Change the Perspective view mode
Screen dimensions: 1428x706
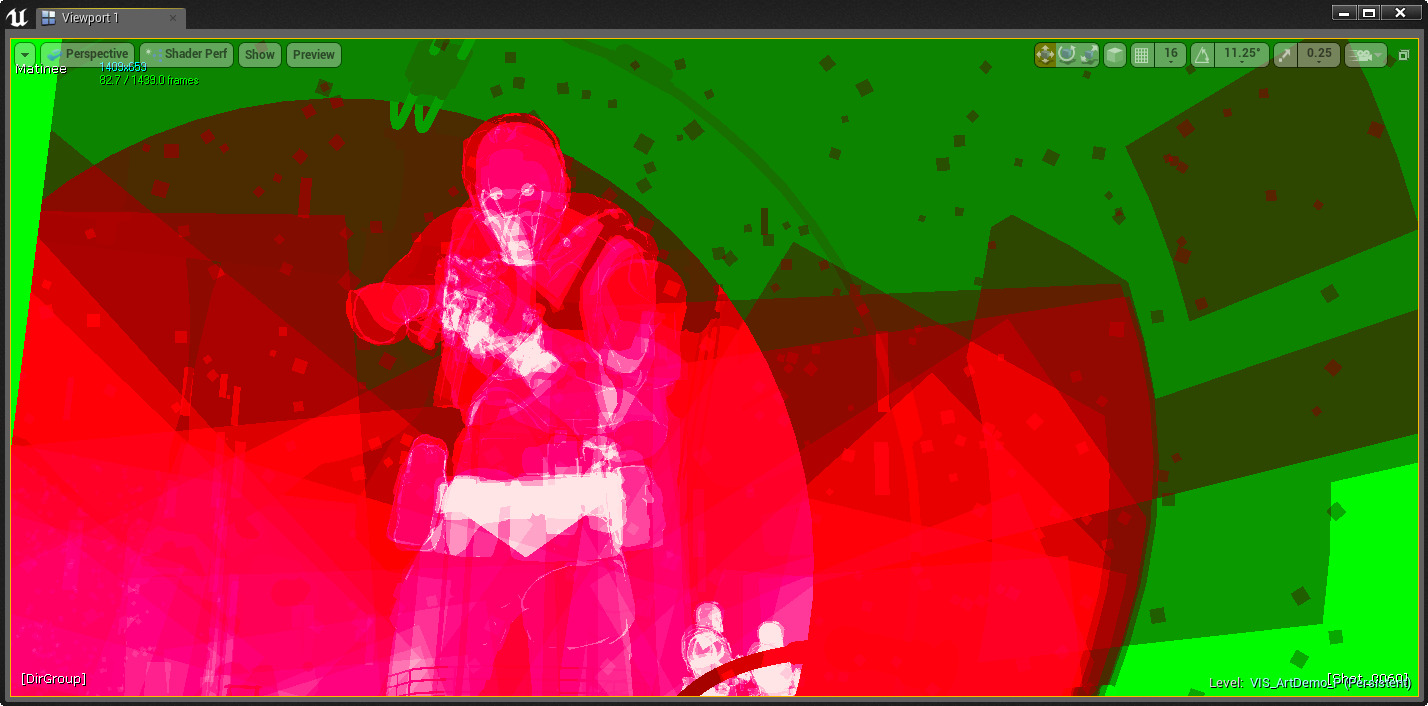pyautogui.click(x=88, y=54)
